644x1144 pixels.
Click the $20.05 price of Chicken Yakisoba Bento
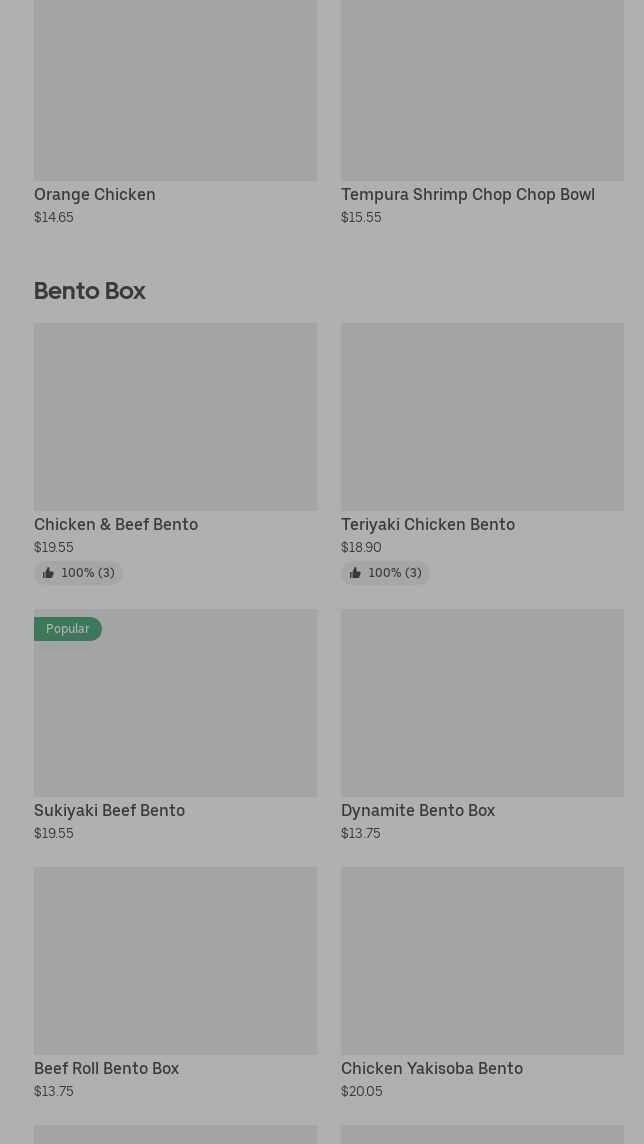362,1092
